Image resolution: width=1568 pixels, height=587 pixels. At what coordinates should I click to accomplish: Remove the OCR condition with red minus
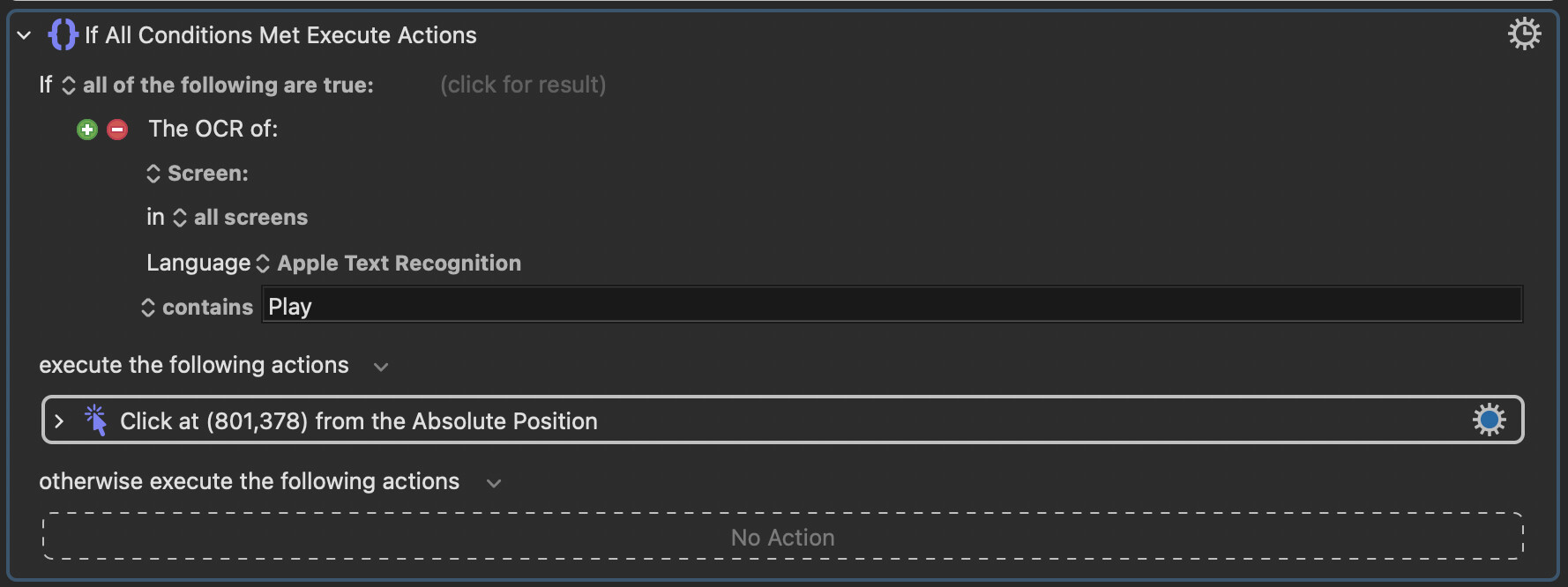click(x=117, y=130)
